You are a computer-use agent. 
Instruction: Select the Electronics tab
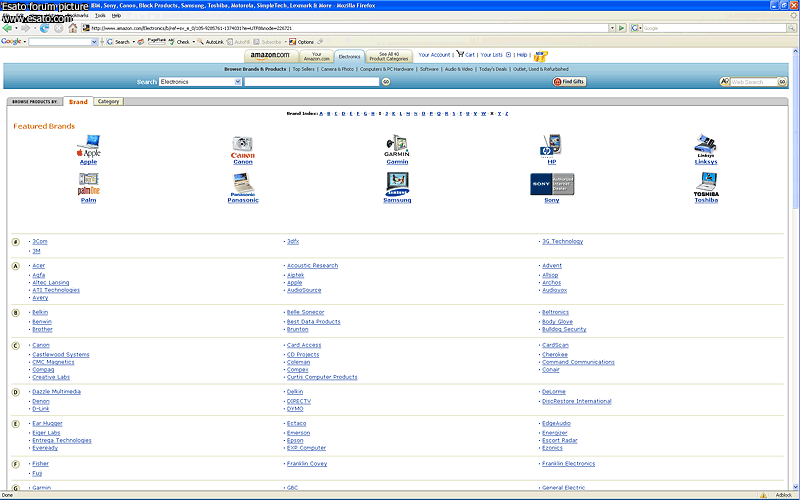(x=349, y=56)
